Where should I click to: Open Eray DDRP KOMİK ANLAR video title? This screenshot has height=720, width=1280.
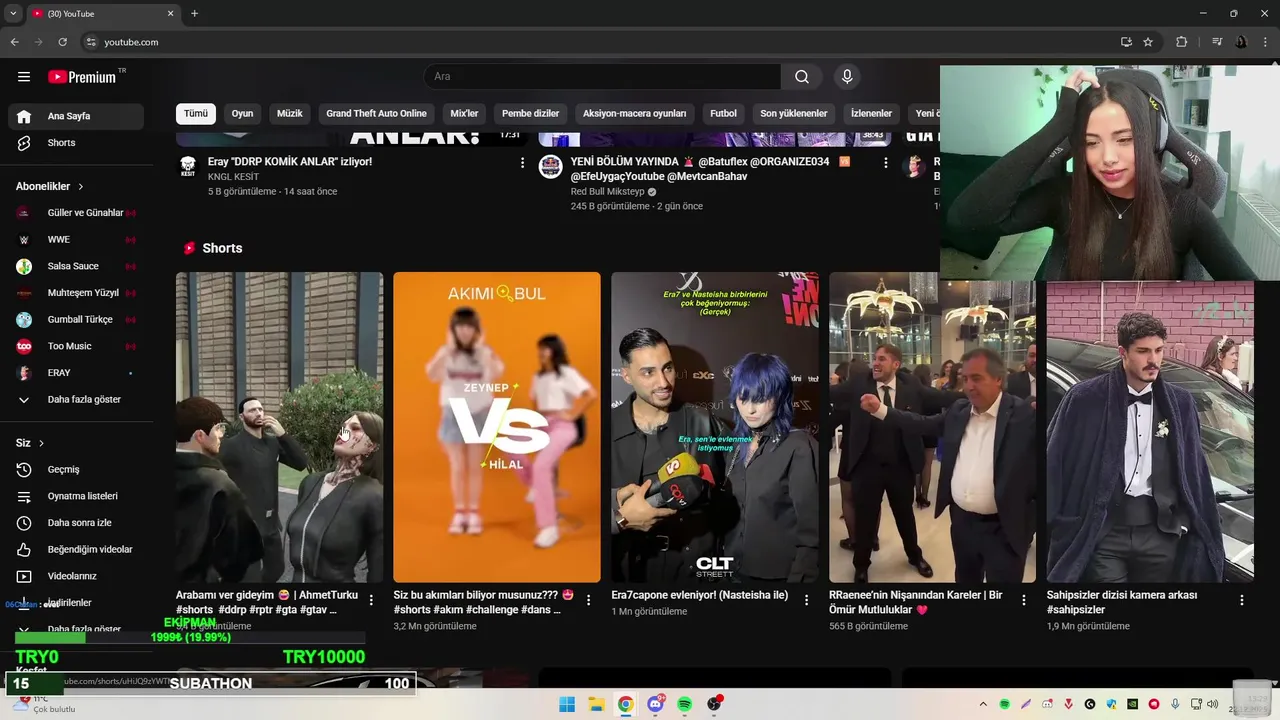click(x=290, y=161)
